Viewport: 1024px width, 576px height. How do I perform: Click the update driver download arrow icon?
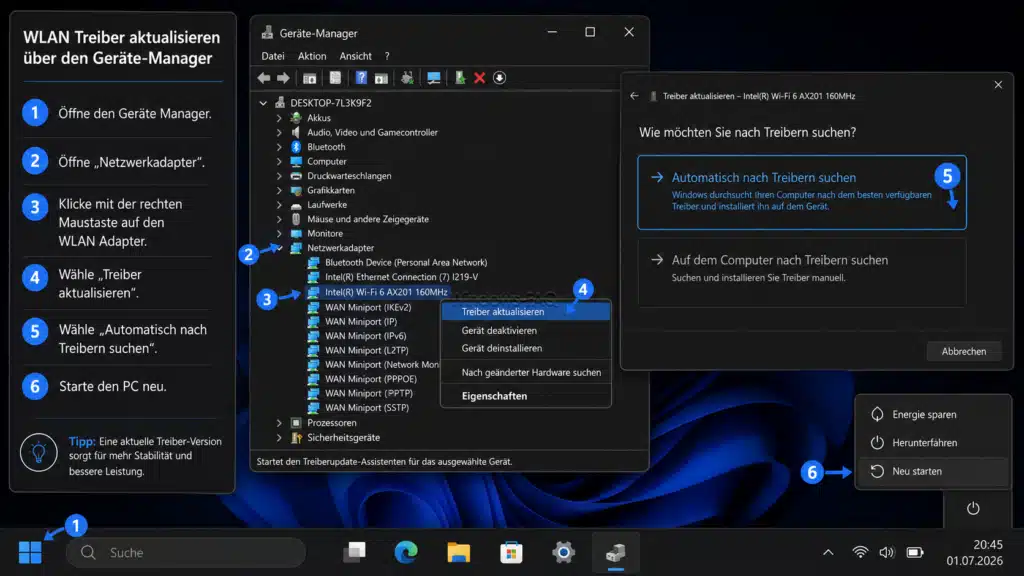point(500,78)
